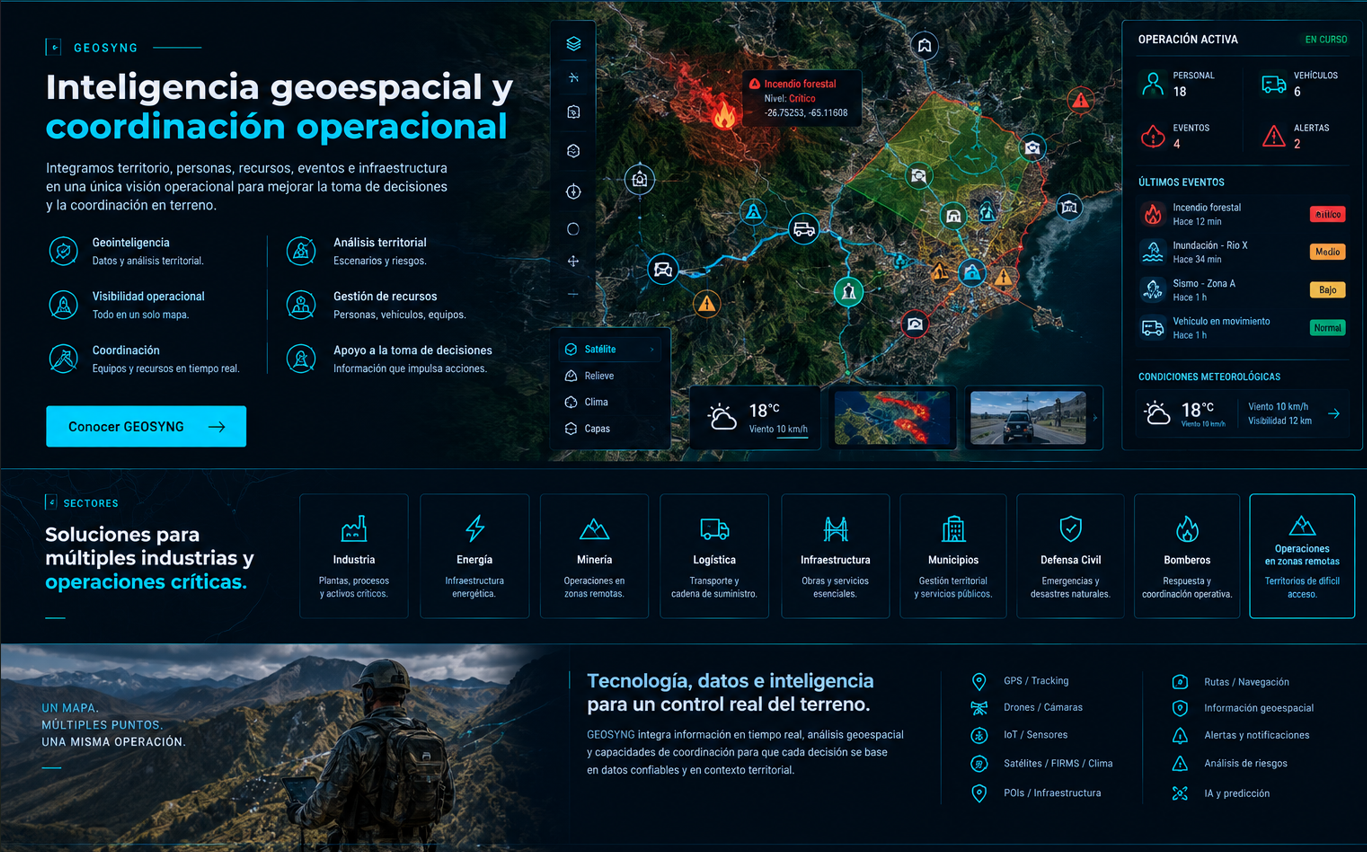This screenshot has width=1367, height=852.
Task: Click the EN CURSO status label
Action: coord(1326,40)
